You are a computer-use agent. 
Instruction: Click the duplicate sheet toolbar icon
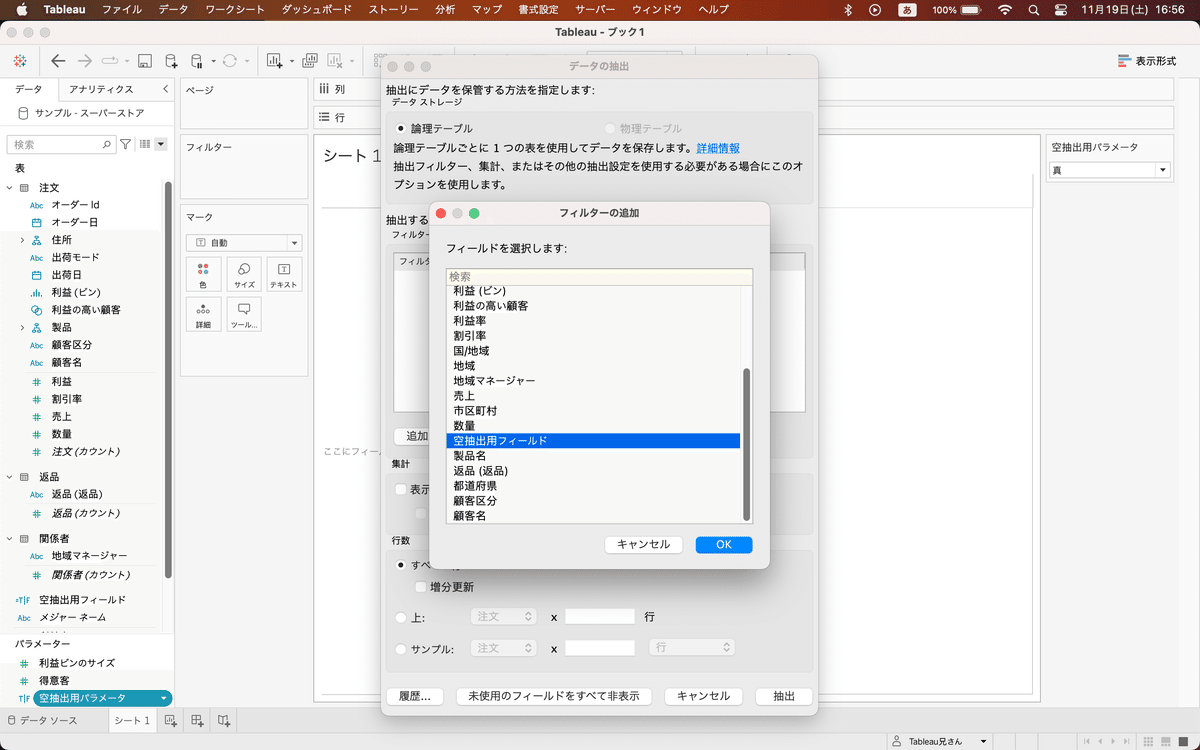[310, 61]
